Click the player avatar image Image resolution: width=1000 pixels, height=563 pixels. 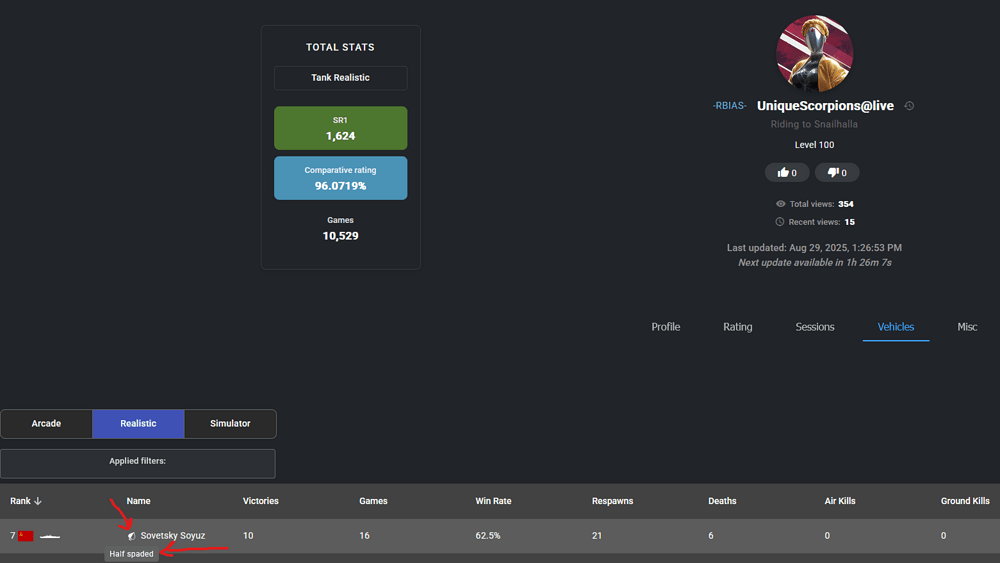pos(814,53)
